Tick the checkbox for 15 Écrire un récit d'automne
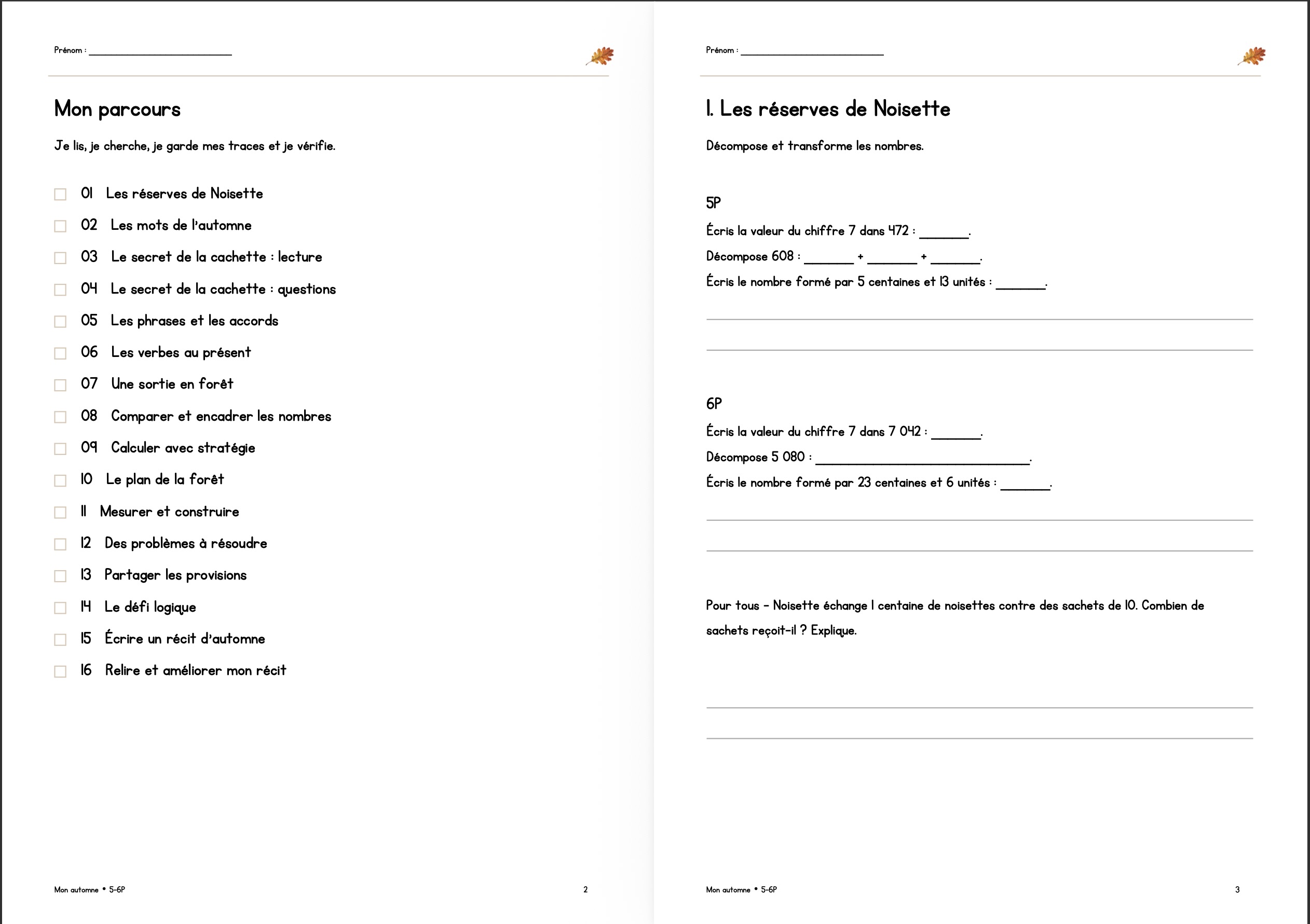 pos(60,640)
